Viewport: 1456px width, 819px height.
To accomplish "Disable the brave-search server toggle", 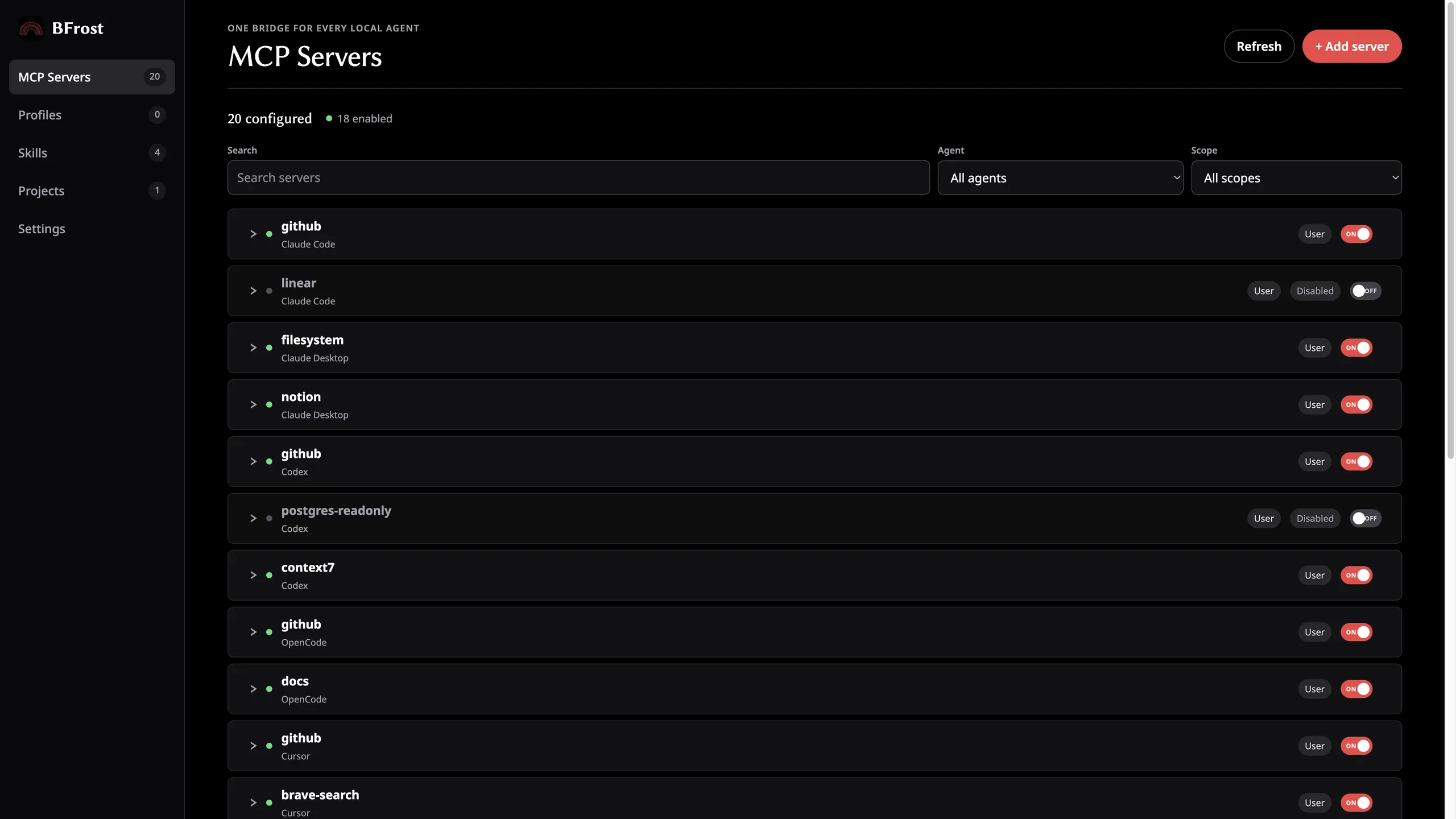I will click(1356, 803).
